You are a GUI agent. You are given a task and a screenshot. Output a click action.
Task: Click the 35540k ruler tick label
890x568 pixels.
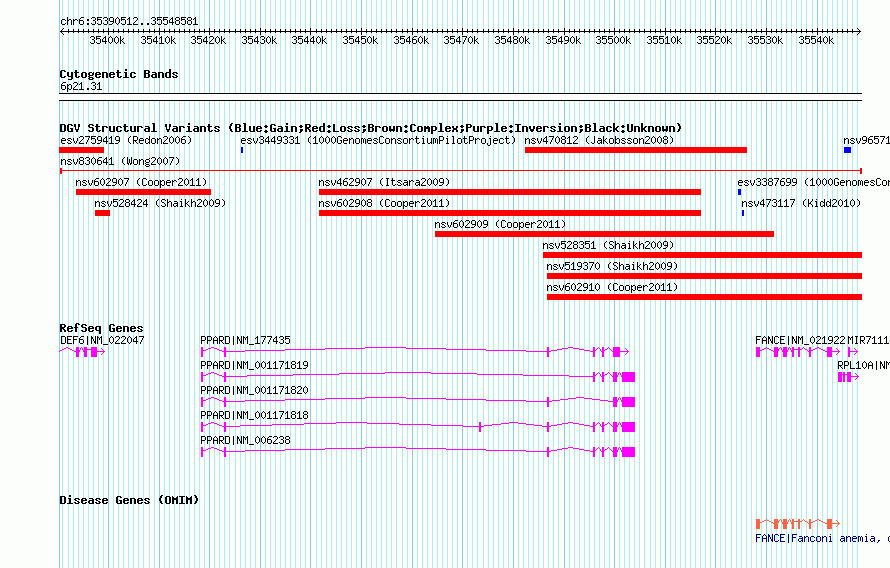[816, 40]
